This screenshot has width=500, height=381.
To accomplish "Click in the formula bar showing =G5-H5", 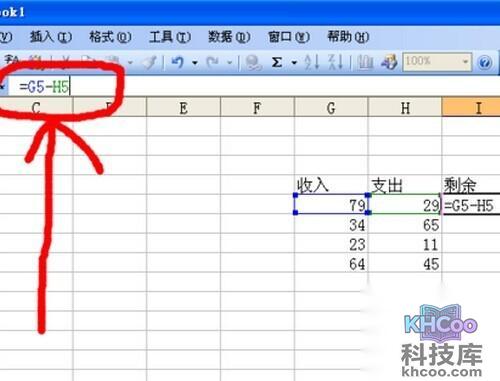I will [x=253, y=87].
